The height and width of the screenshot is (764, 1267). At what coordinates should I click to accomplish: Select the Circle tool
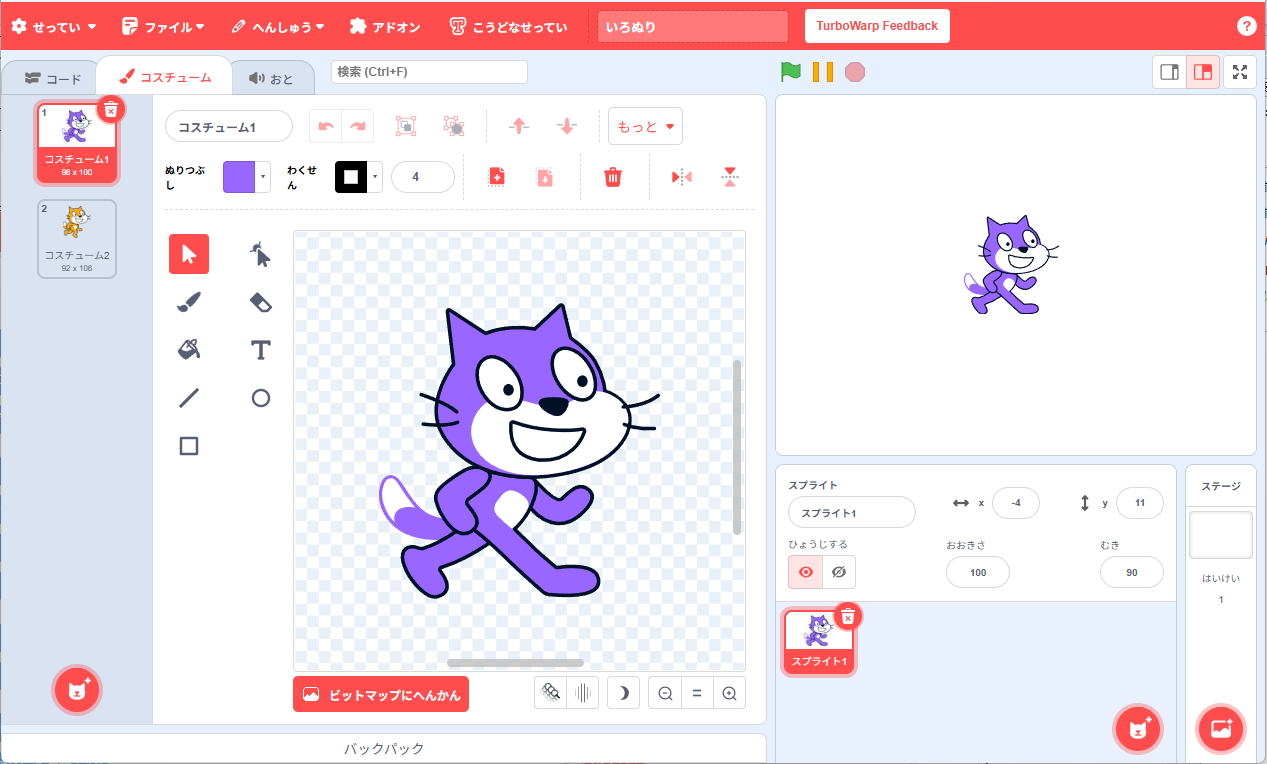click(x=261, y=398)
